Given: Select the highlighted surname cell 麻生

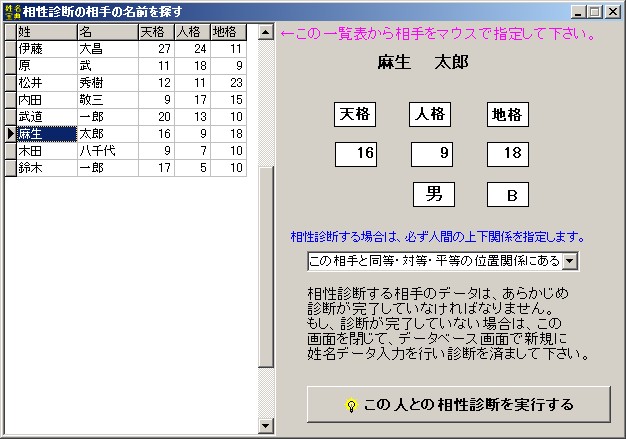Looking at the screenshot, I should tap(47, 134).
